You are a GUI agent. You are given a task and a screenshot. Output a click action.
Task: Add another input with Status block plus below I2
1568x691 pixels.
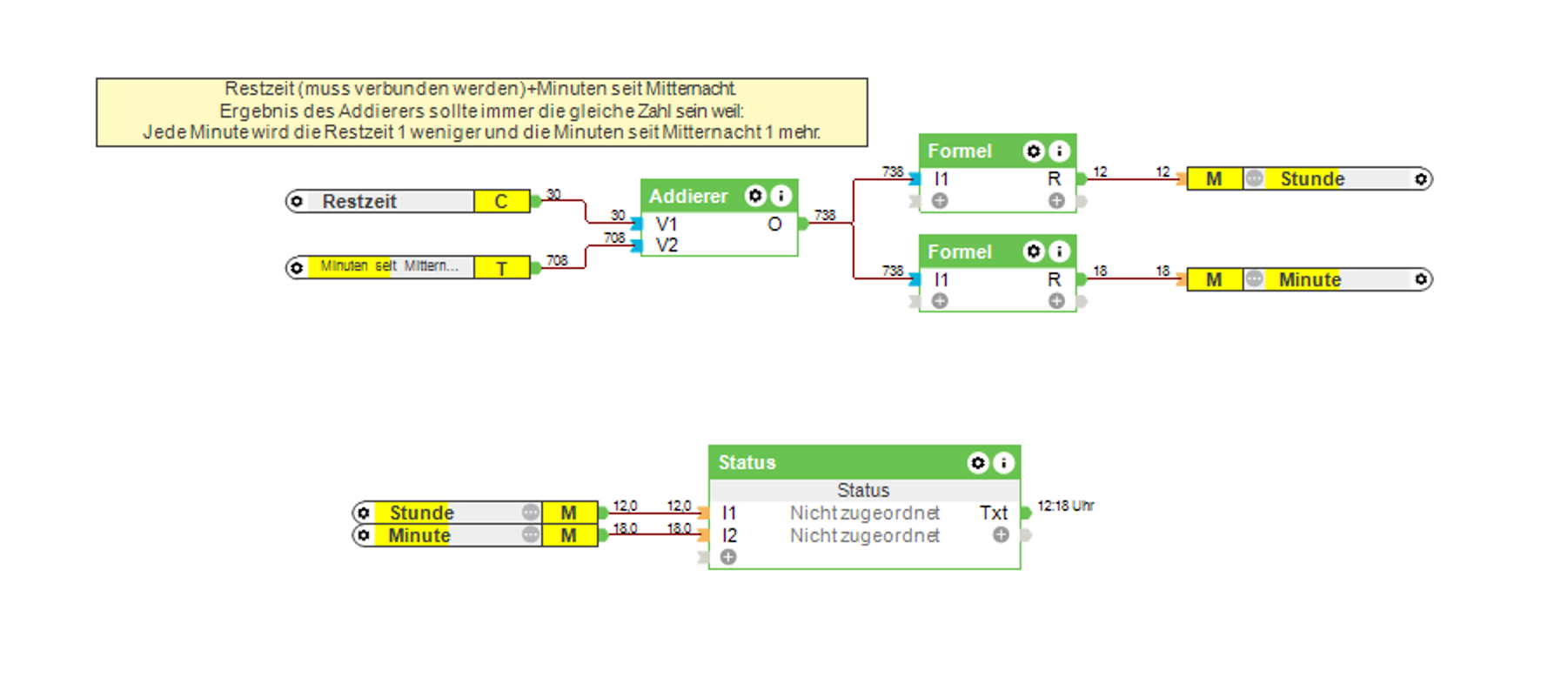pyautogui.click(x=728, y=557)
